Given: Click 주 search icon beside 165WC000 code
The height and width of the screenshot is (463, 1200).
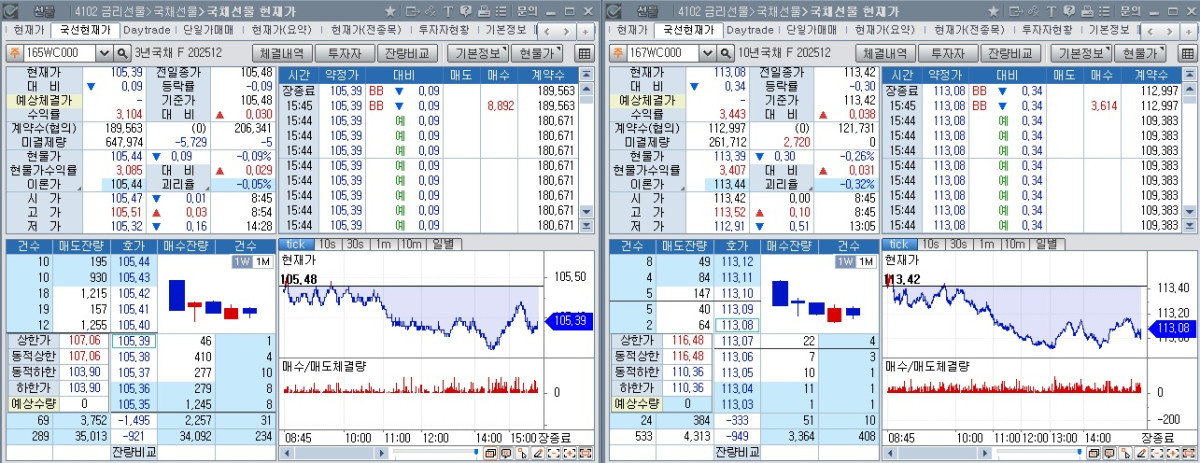Looking at the screenshot, I should click(14, 52).
